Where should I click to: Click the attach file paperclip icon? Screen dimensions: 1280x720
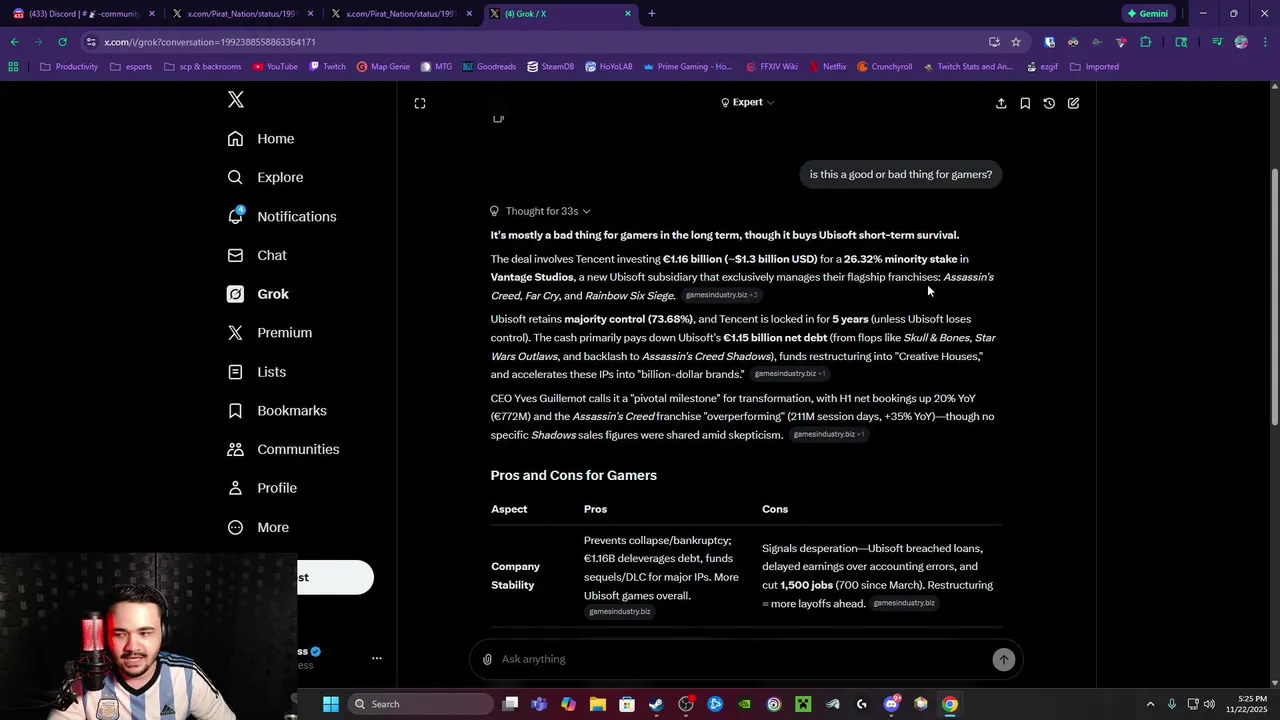pyautogui.click(x=487, y=659)
